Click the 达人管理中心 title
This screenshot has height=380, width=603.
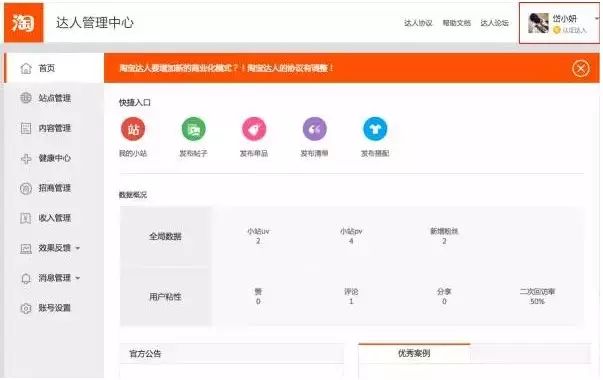pos(95,23)
